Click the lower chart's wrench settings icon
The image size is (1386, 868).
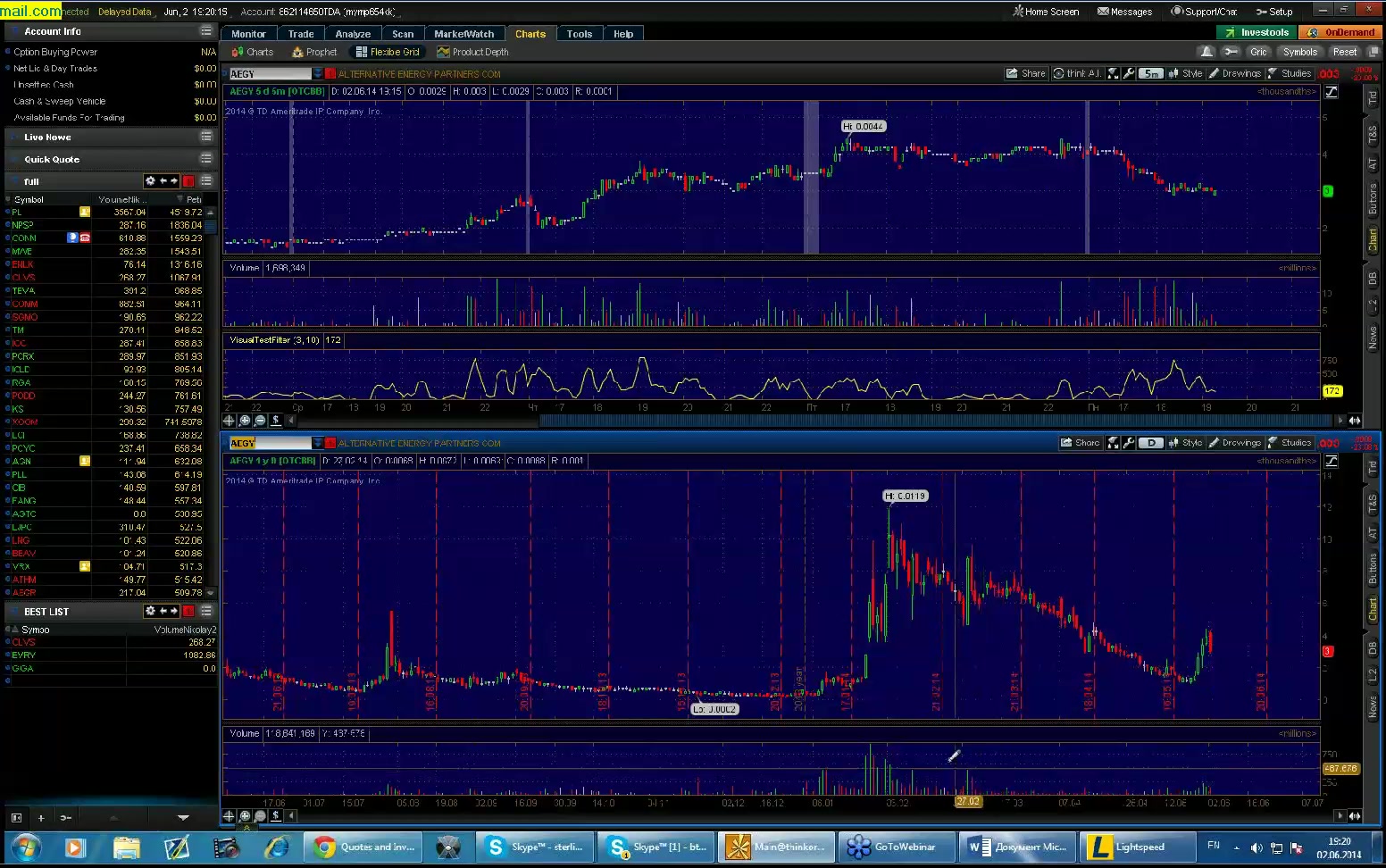[1128, 442]
